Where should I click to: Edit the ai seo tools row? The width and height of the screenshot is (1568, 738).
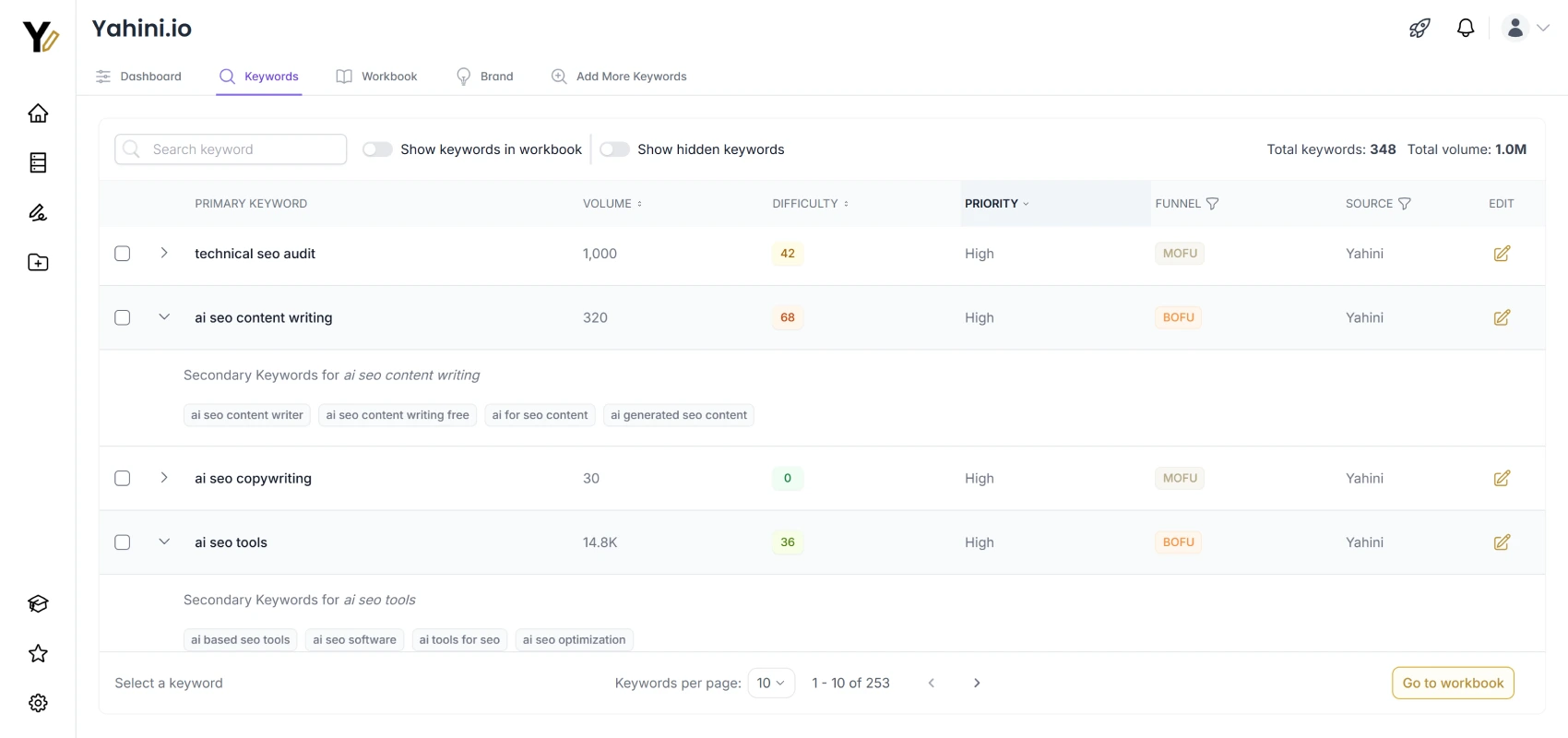(1502, 542)
